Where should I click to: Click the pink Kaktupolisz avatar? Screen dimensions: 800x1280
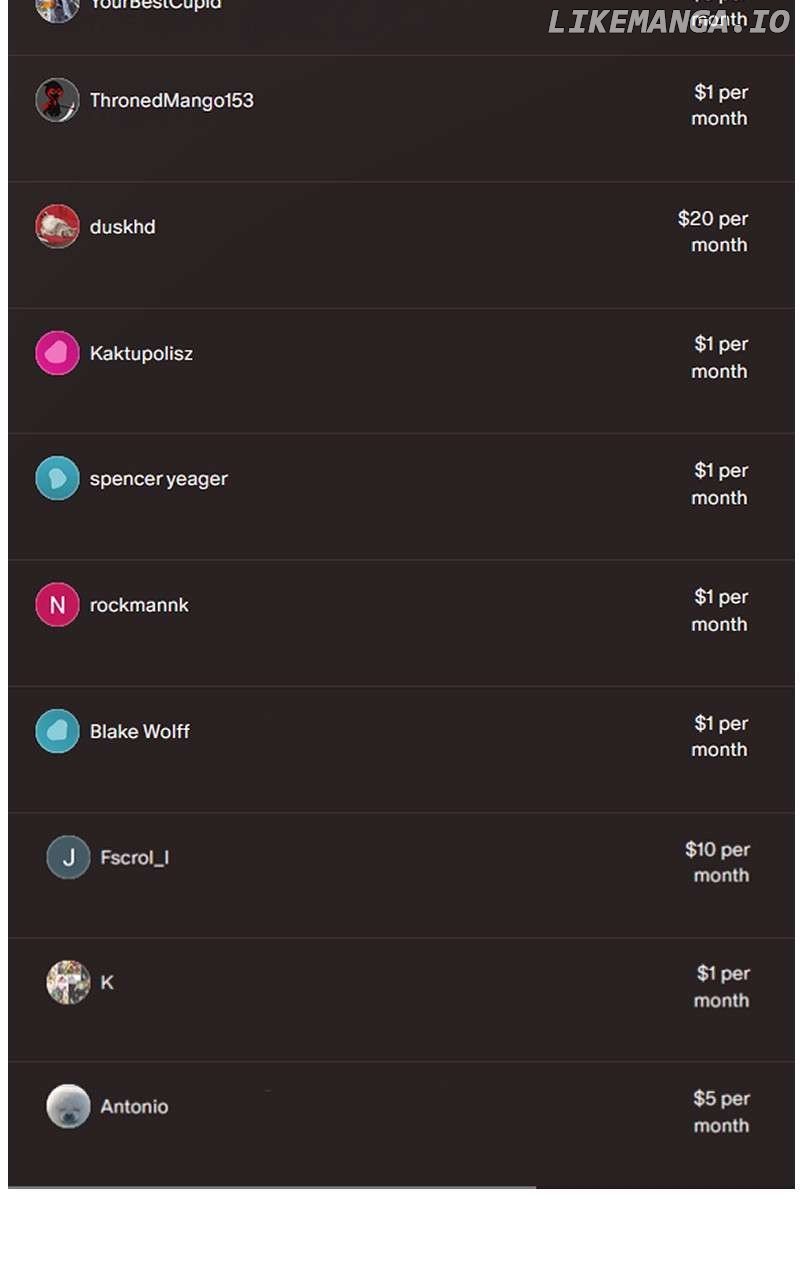pyautogui.click(x=57, y=353)
